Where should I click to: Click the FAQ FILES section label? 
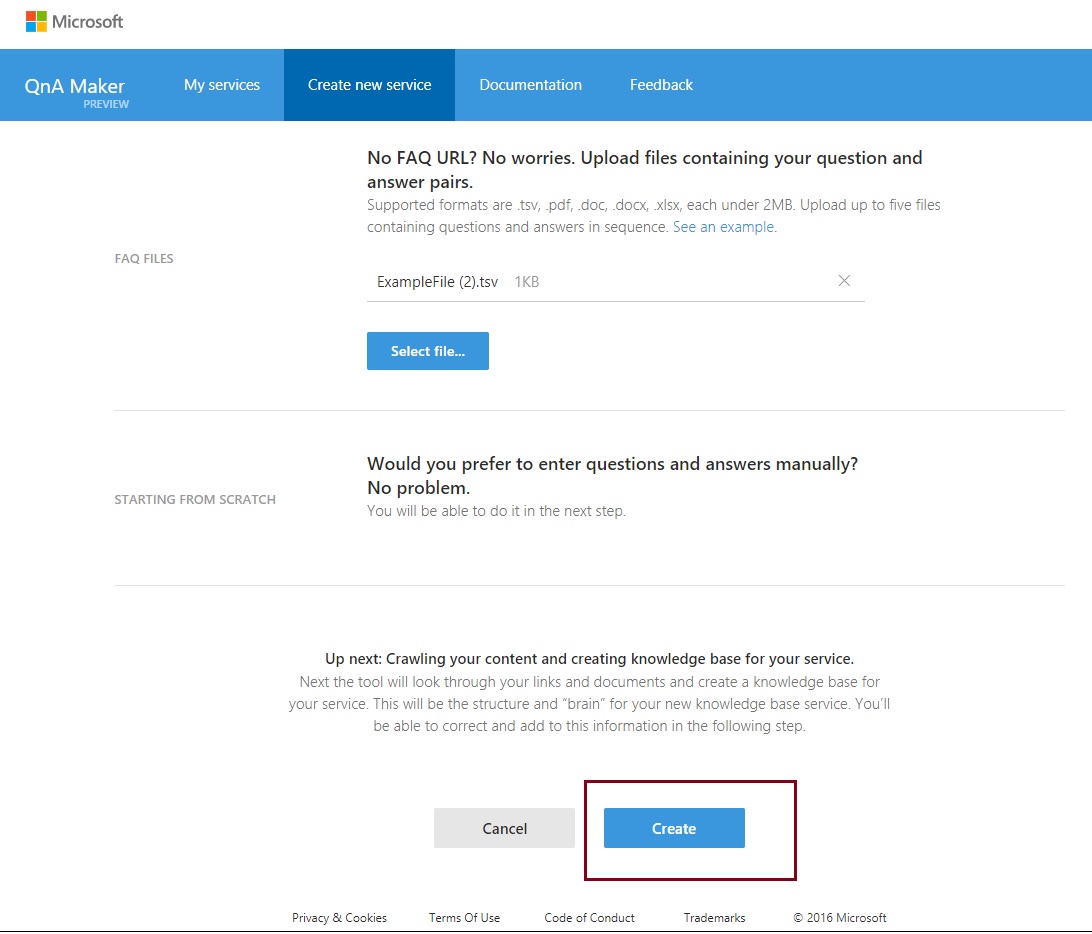pyautogui.click(x=143, y=258)
